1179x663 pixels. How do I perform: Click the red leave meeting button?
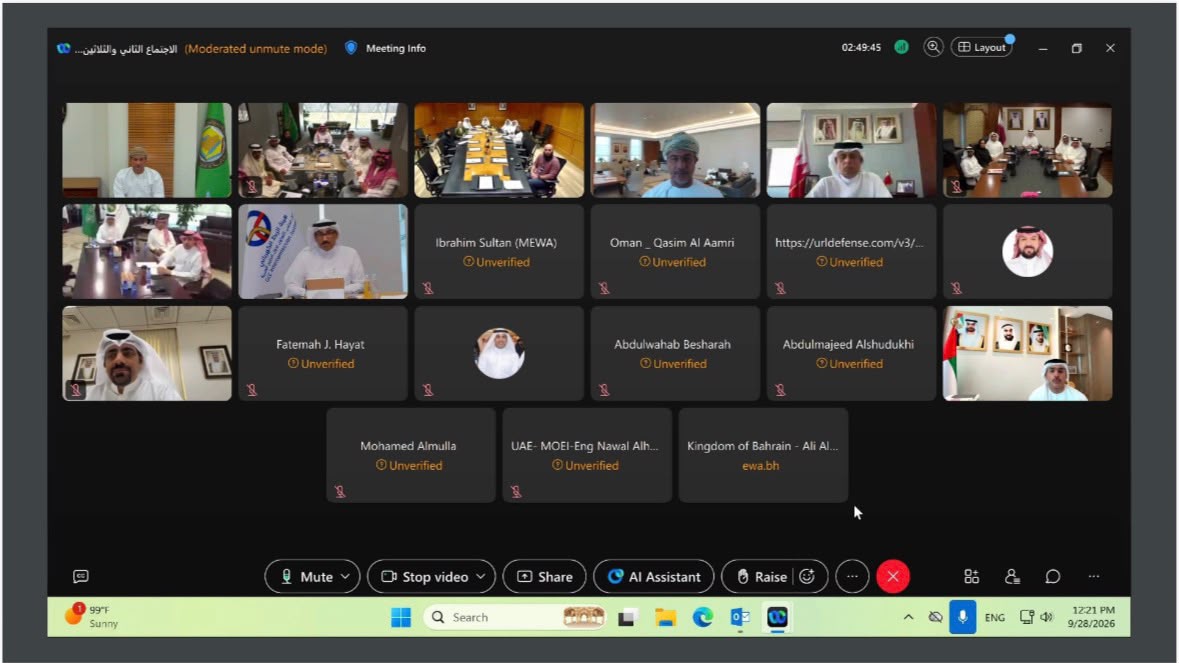(893, 577)
